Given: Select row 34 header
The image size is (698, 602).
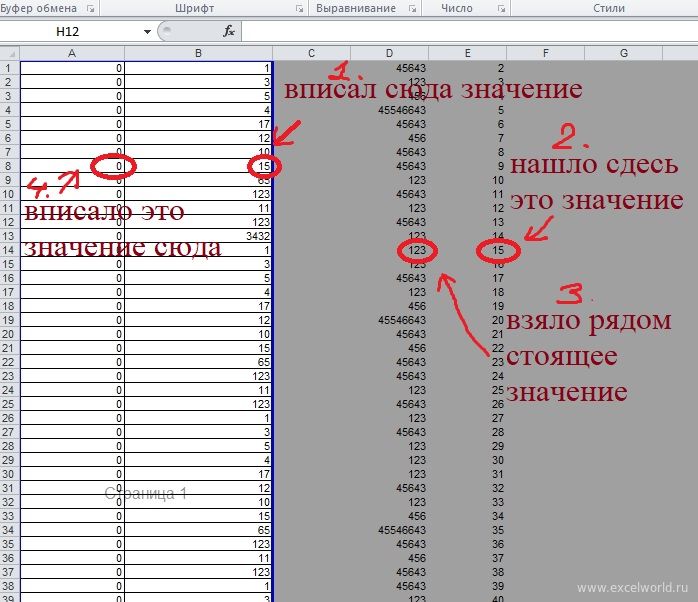Looking at the screenshot, I should (x=10, y=530).
